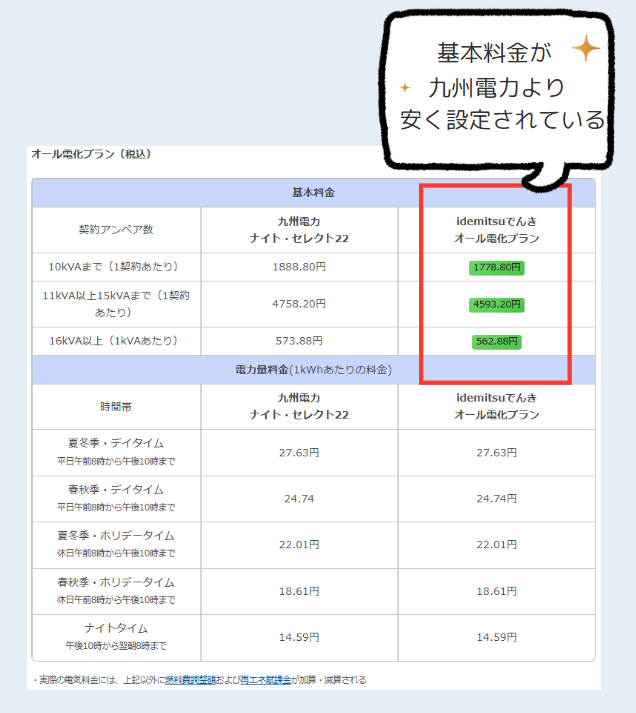Select 22.01円 in the idemitsuでんき column
636x713 pixels.
pyautogui.click(x=496, y=545)
